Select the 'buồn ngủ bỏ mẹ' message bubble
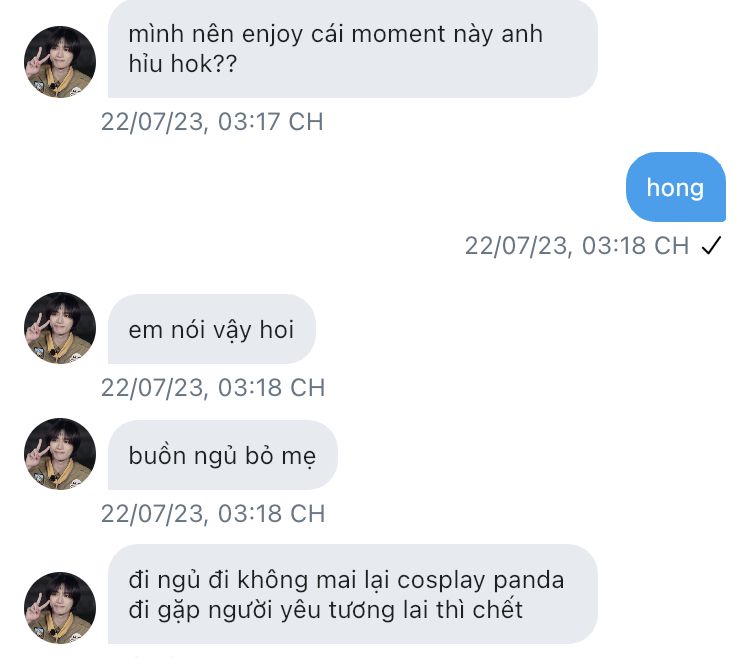750x658 pixels. pos(222,456)
